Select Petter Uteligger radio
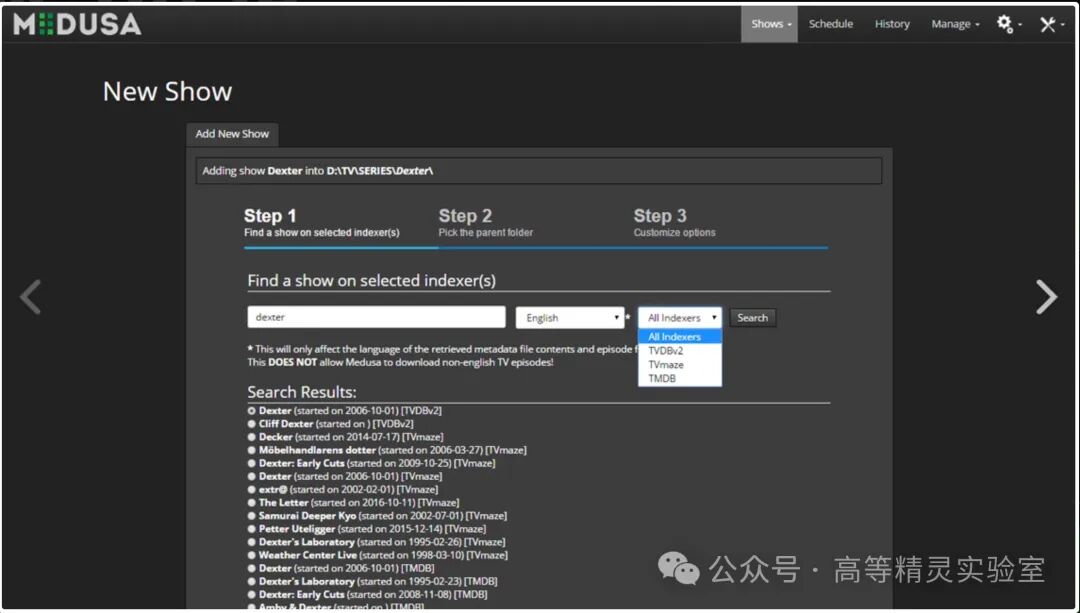The width and height of the screenshot is (1080, 613). [x=251, y=529]
